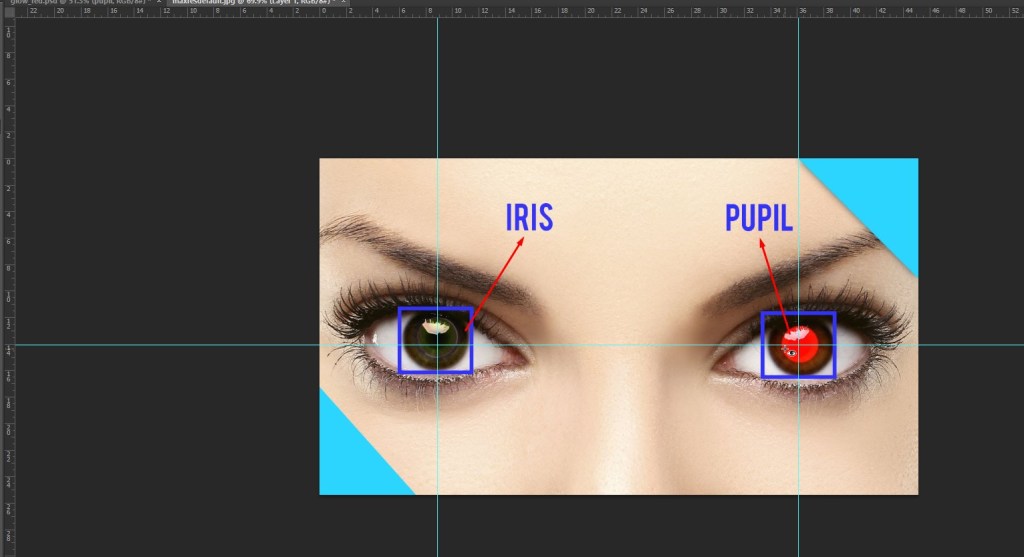This screenshot has height=557, width=1024.
Task: Click the blue IRIS text label
Action: 529,217
